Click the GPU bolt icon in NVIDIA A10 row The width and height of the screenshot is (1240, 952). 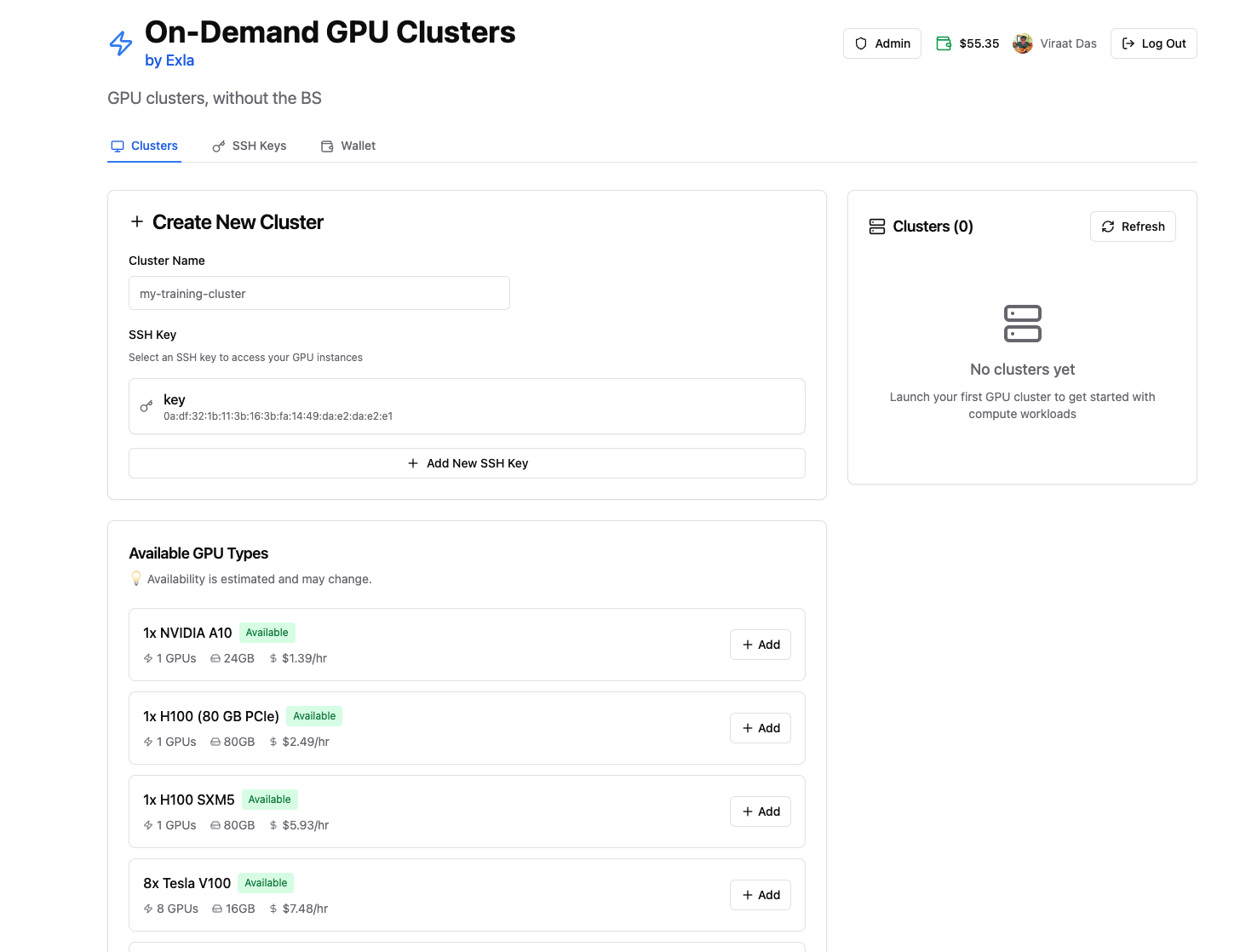click(x=148, y=658)
